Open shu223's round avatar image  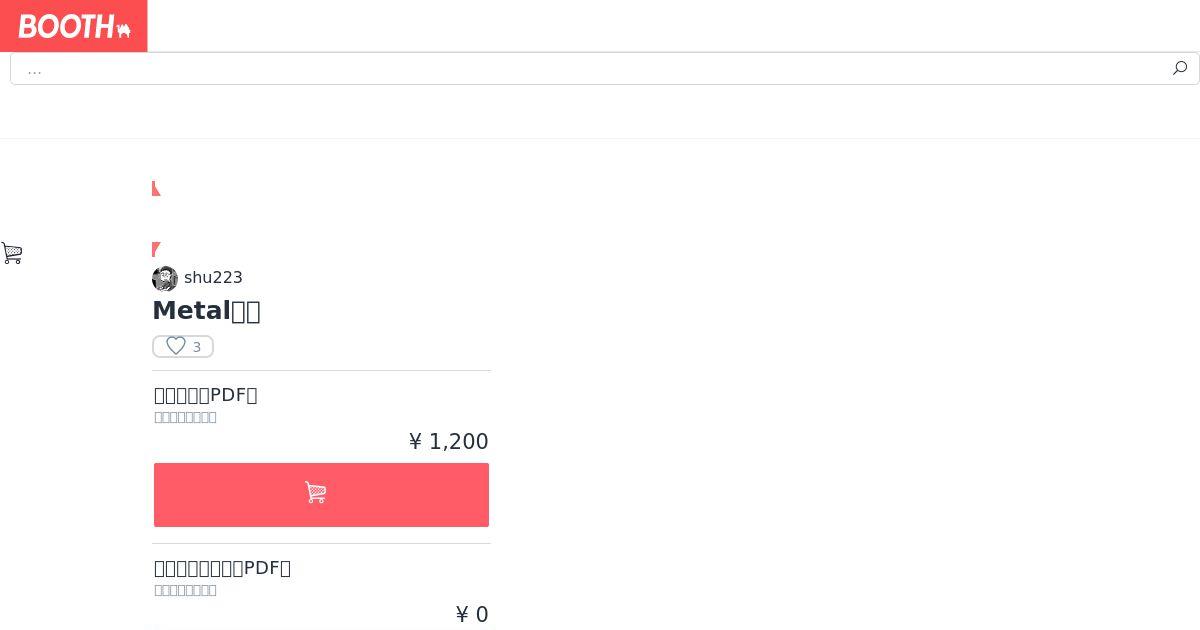(165, 278)
